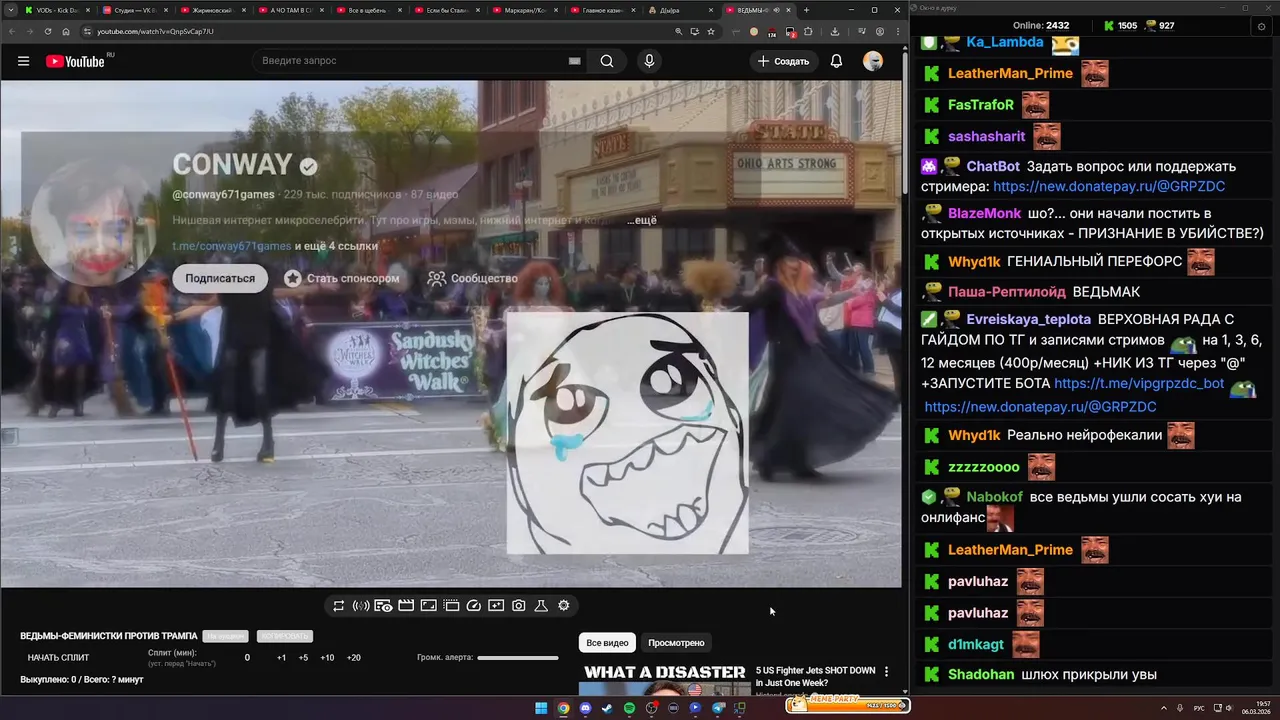Viewport: 1280px width, 720px height.
Task: Open Telegram from the taskbar
Action: [718, 708]
